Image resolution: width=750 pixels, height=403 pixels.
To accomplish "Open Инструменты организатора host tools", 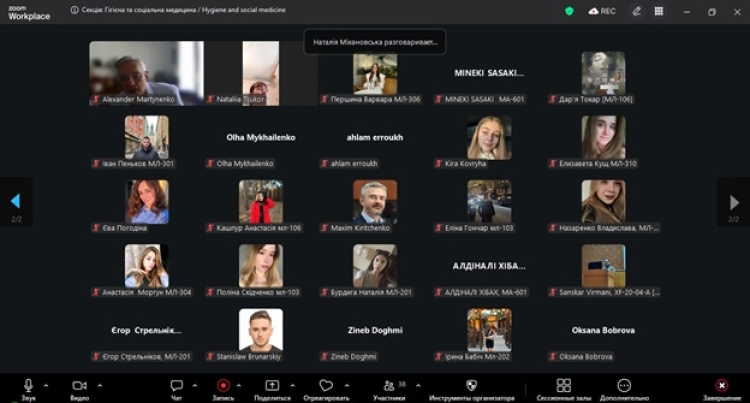I will [472, 386].
